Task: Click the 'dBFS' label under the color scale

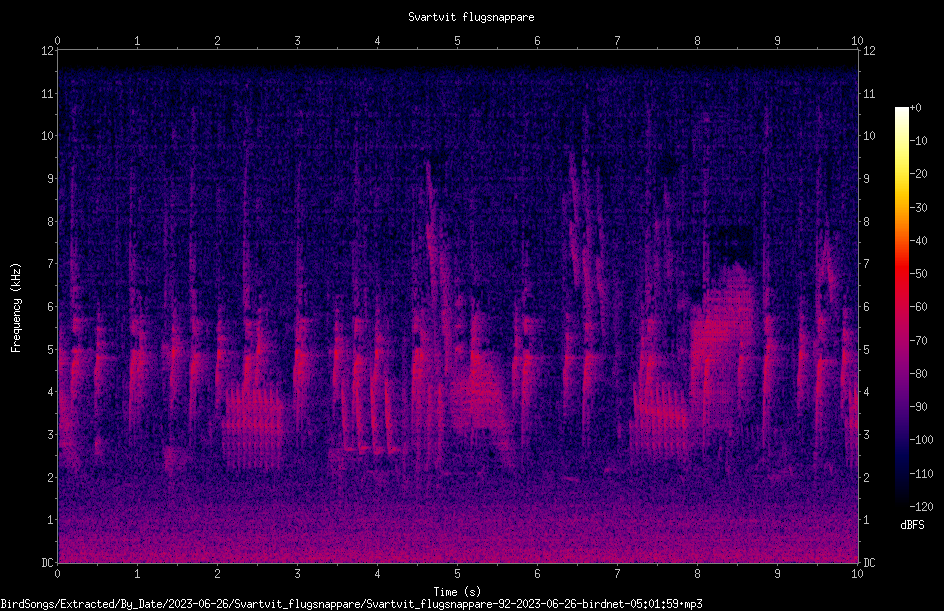Action: [912, 525]
